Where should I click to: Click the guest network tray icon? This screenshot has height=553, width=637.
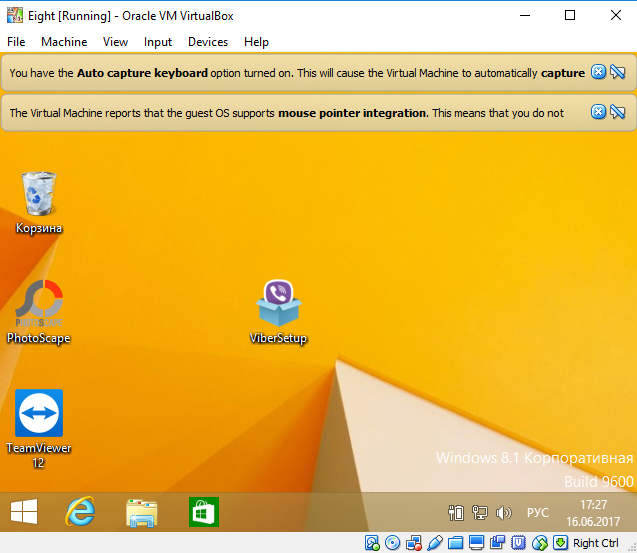click(480, 512)
